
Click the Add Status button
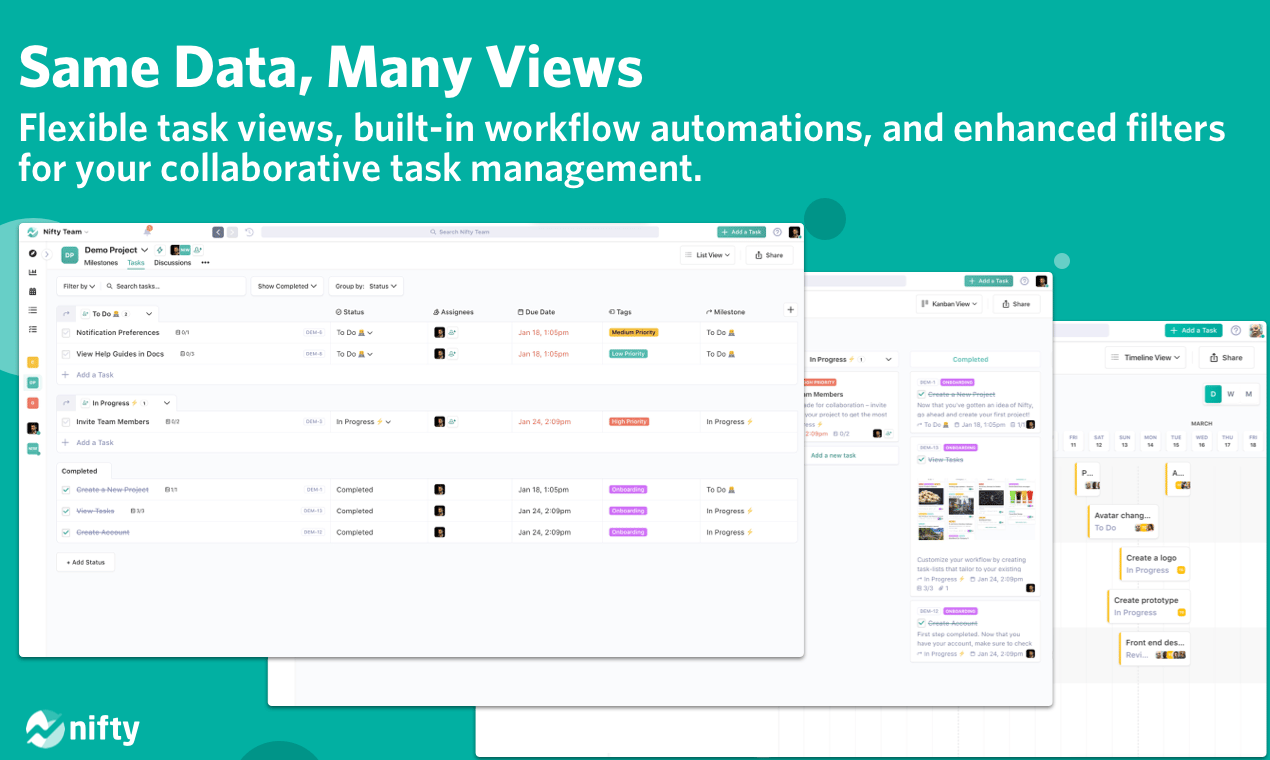85,562
